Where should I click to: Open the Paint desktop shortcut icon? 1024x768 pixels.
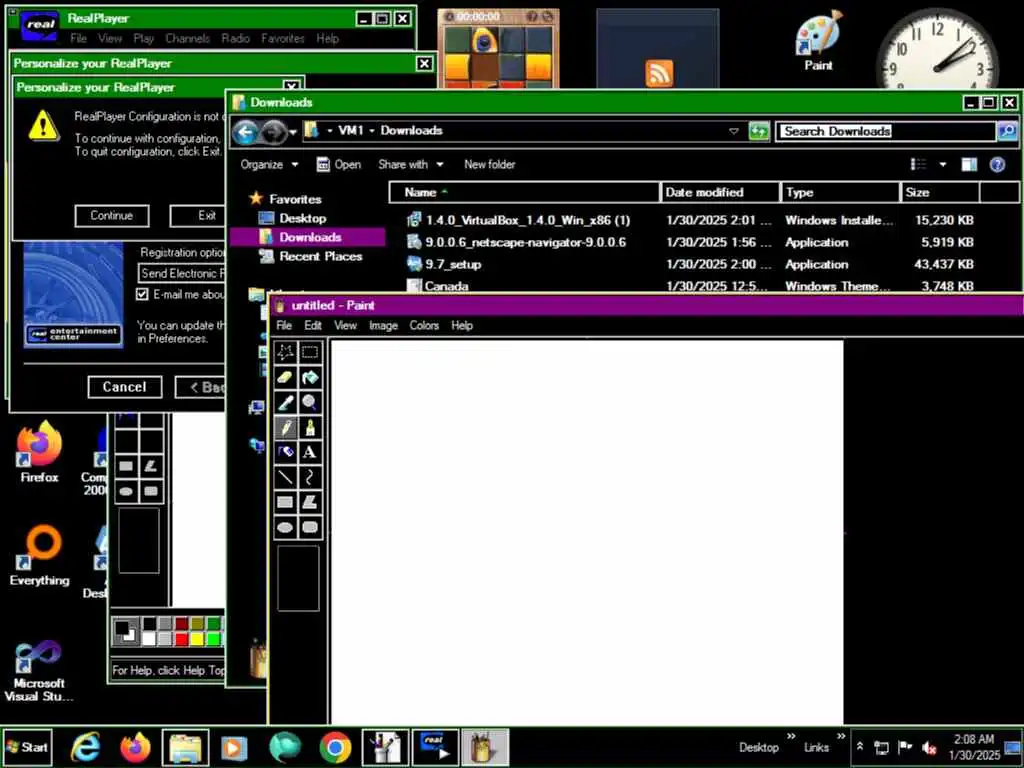pos(818,41)
